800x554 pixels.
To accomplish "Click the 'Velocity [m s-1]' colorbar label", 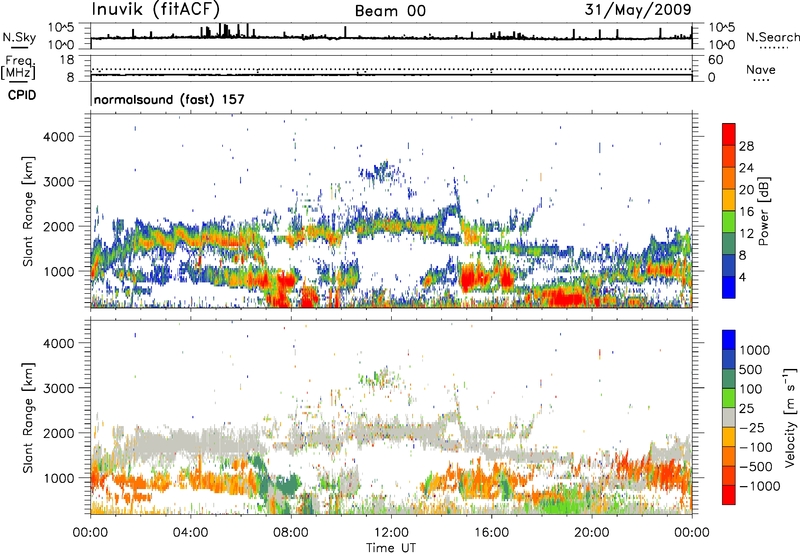I will [x=790, y=417].
